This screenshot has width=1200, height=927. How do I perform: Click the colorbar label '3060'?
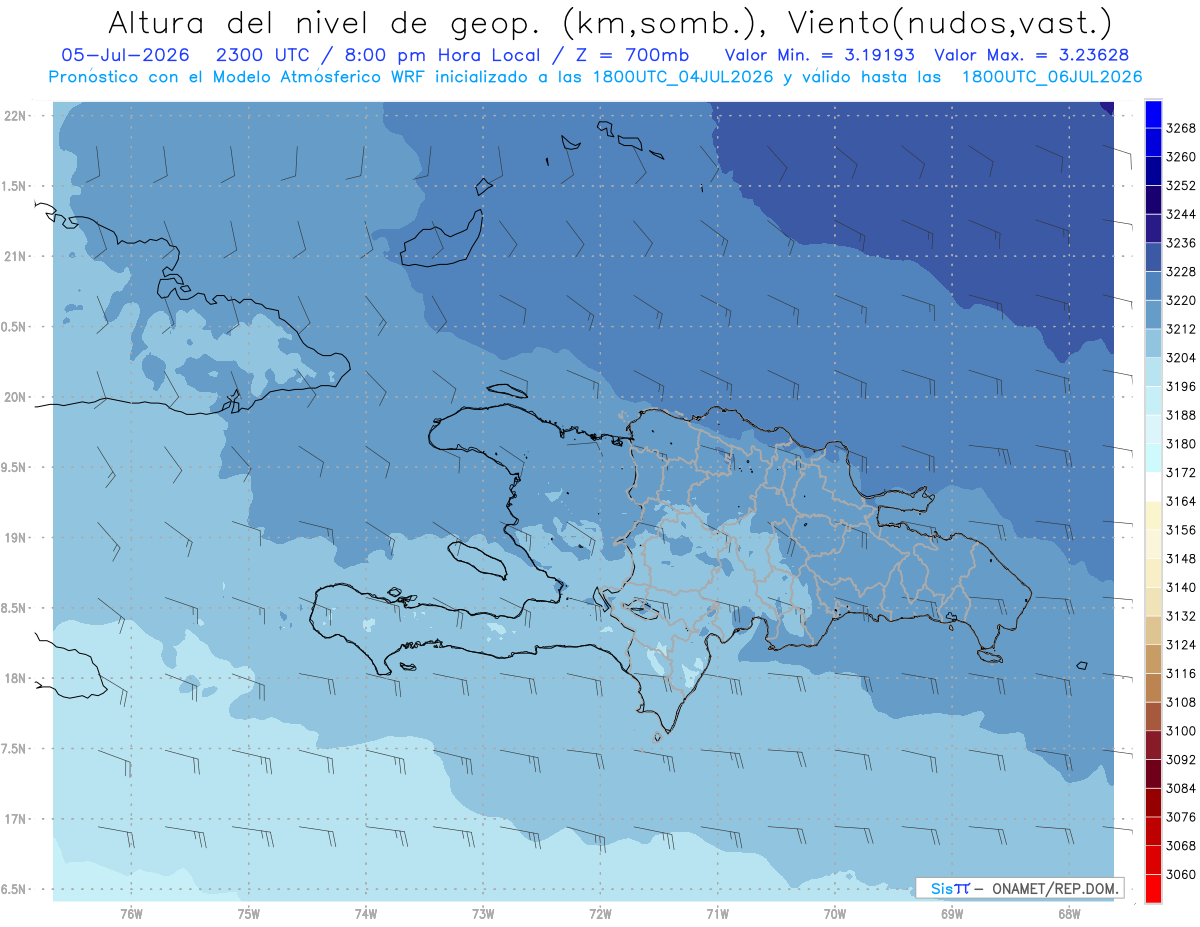coord(1181,874)
